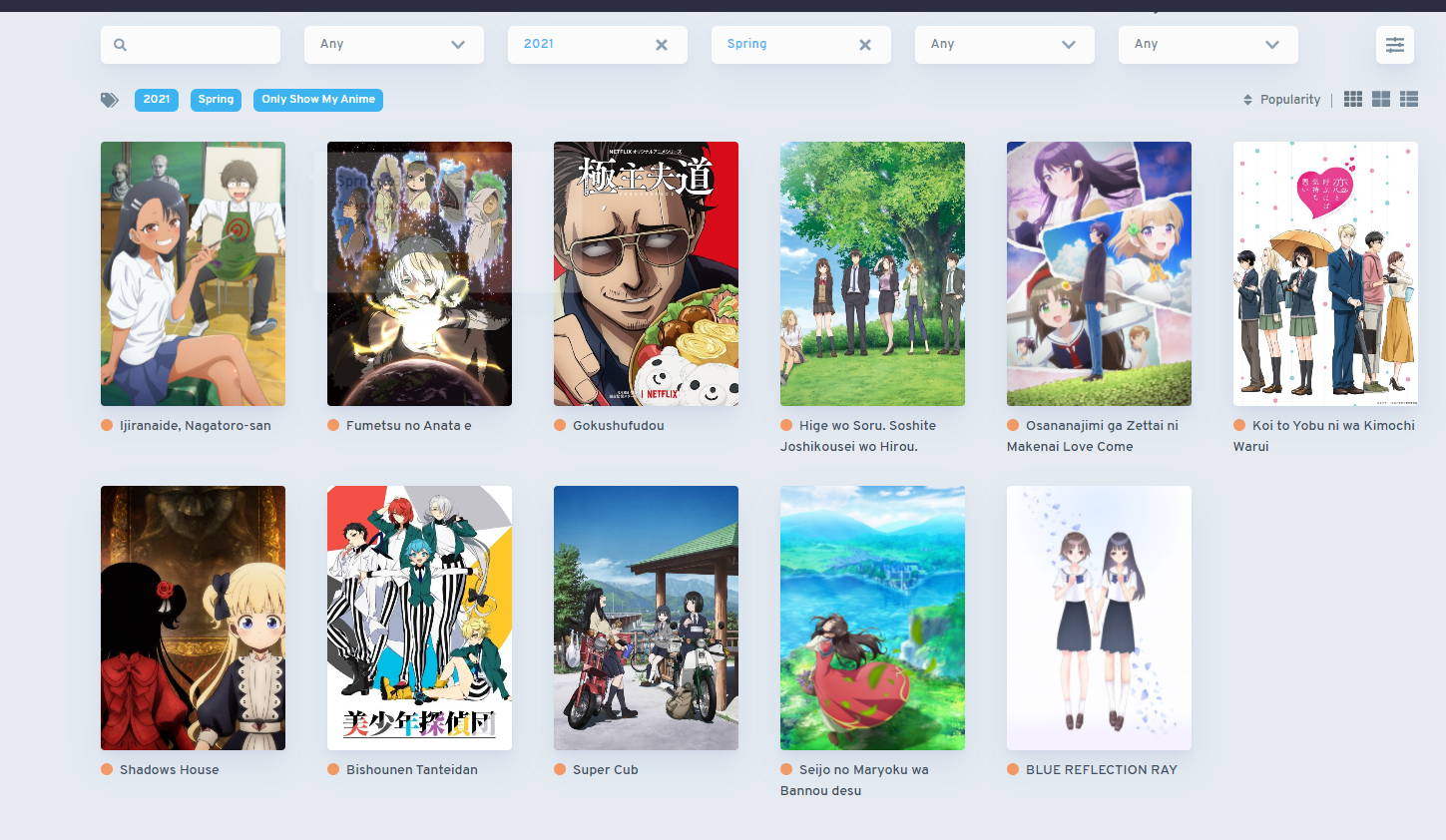1446x840 pixels.
Task: Click the Seijo no Maryoku wa Bannou title
Action: coord(854,780)
